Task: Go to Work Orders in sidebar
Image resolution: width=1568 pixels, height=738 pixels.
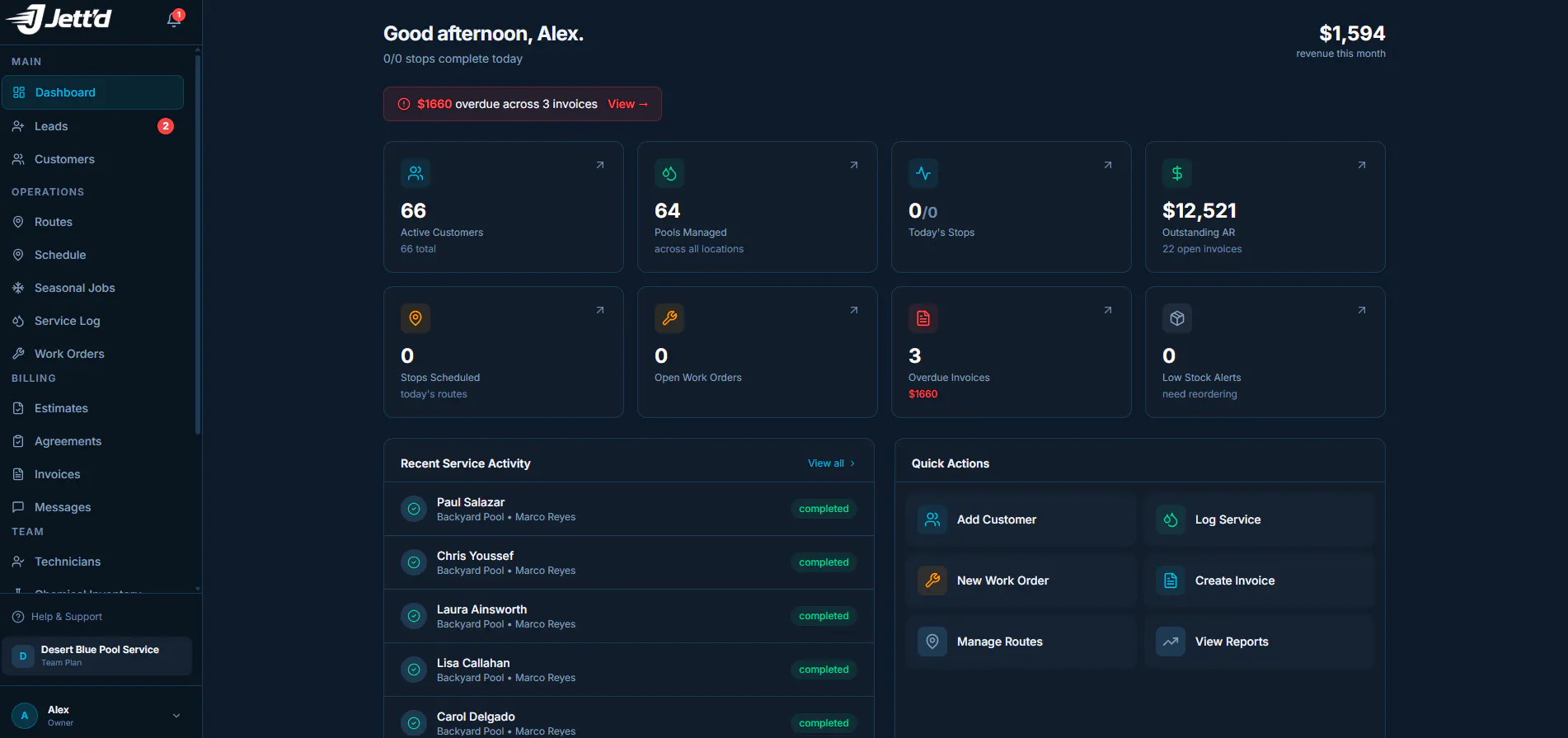Action: pos(92,354)
